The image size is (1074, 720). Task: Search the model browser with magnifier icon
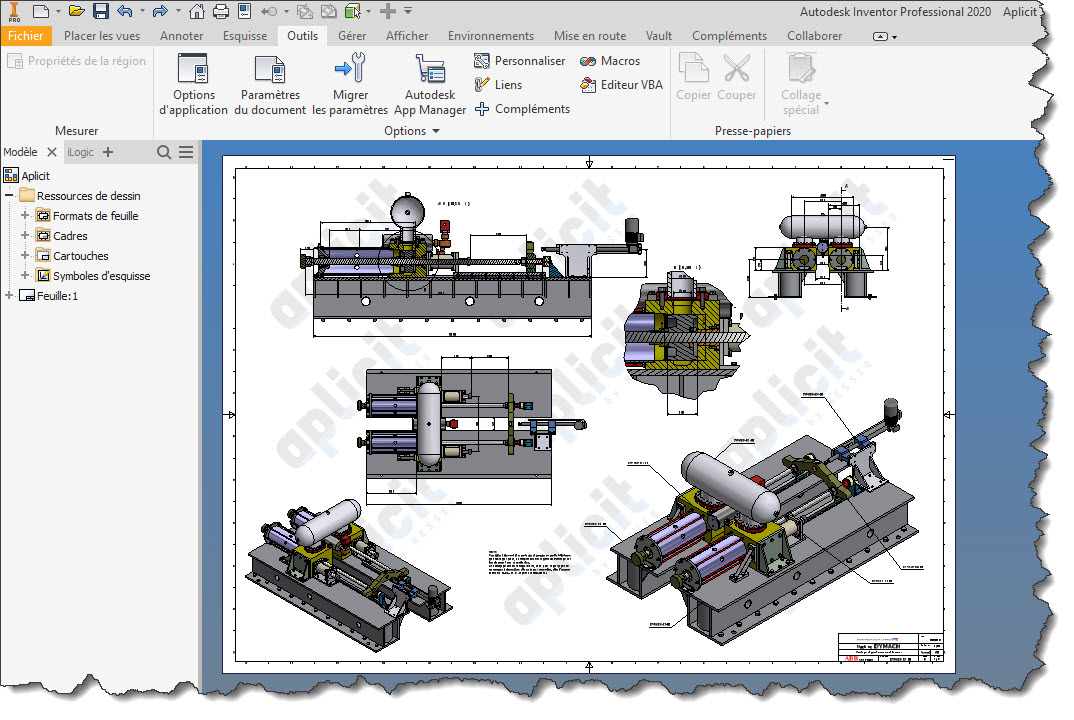164,152
